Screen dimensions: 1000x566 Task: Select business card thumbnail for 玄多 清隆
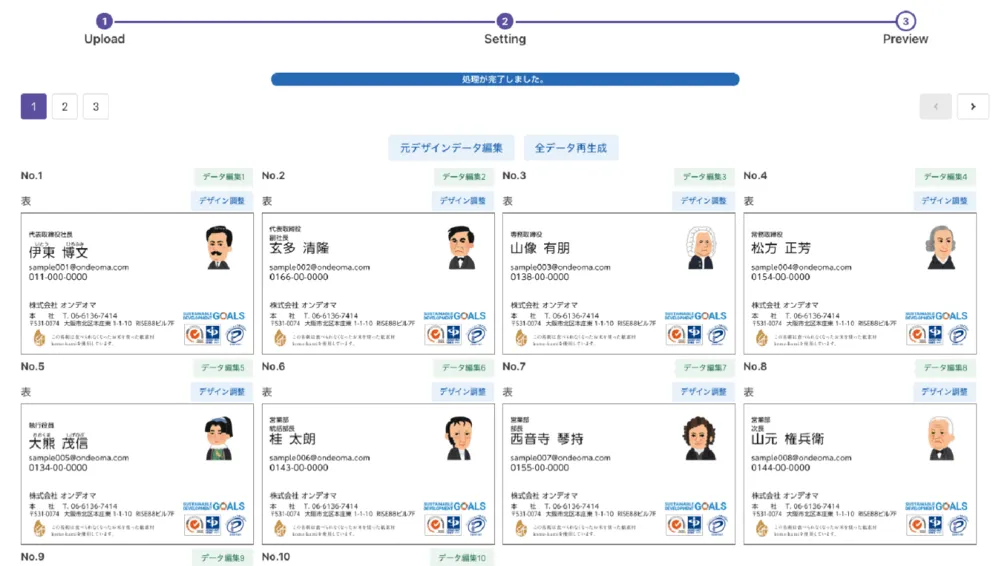(378, 284)
